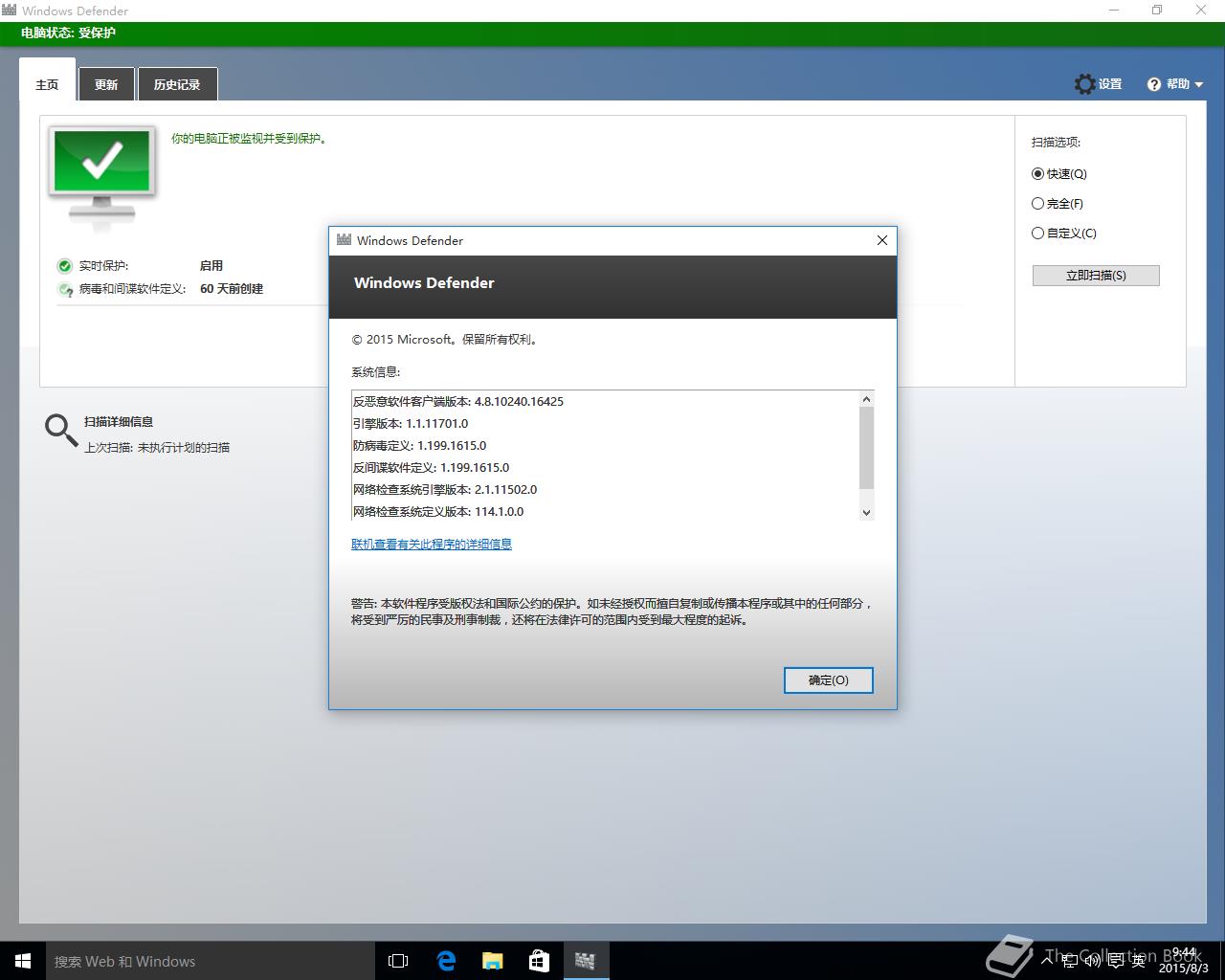Minimize the Windows Defender main window
1225x980 pixels.
tap(1114, 11)
